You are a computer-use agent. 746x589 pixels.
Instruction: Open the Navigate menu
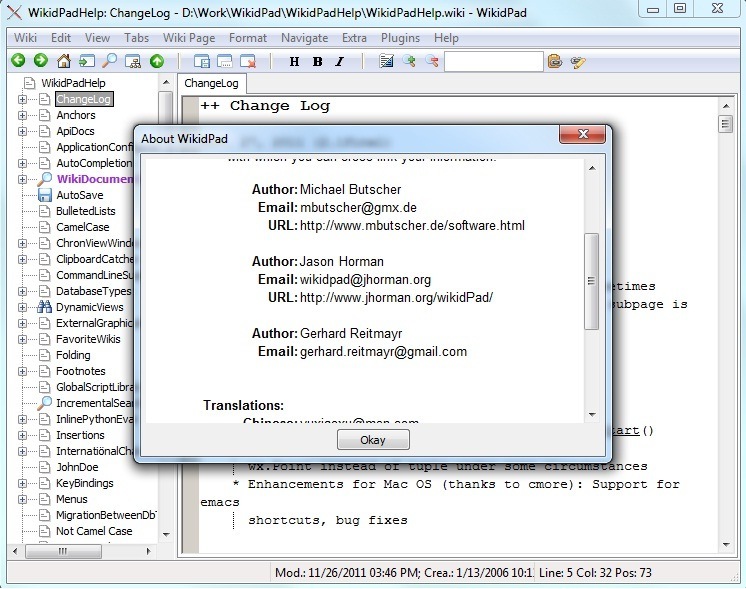coord(304,38)
